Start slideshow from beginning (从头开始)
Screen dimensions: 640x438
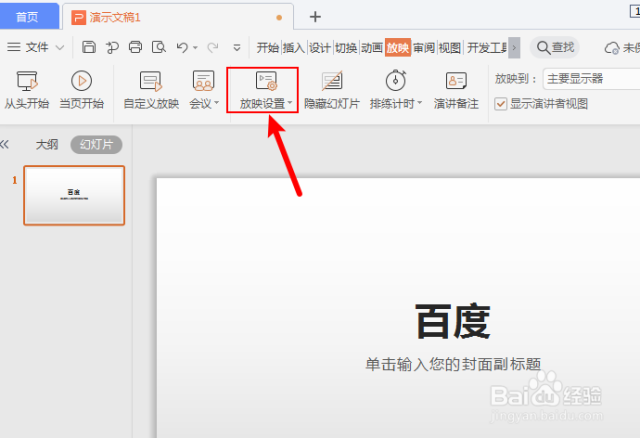coord(27,90)
